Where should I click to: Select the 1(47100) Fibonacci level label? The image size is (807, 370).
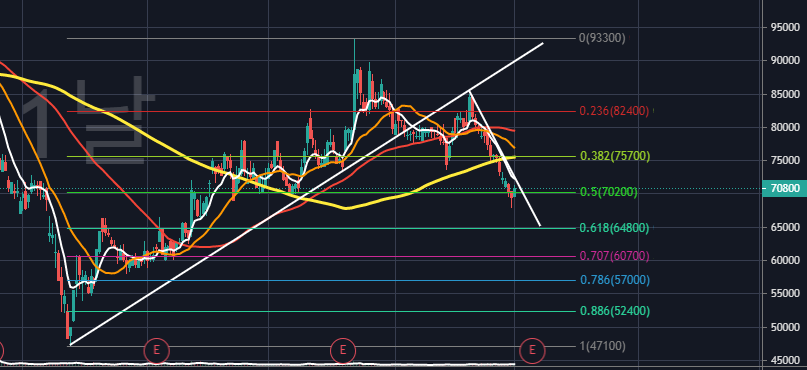click(x=603, y=347)
